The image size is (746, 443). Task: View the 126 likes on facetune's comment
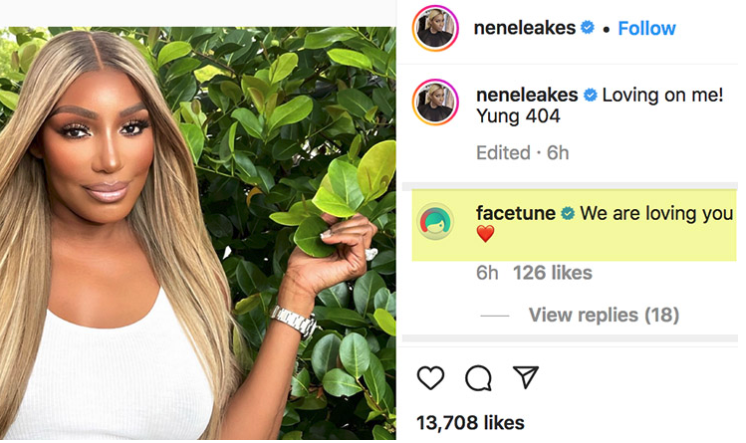552,273
